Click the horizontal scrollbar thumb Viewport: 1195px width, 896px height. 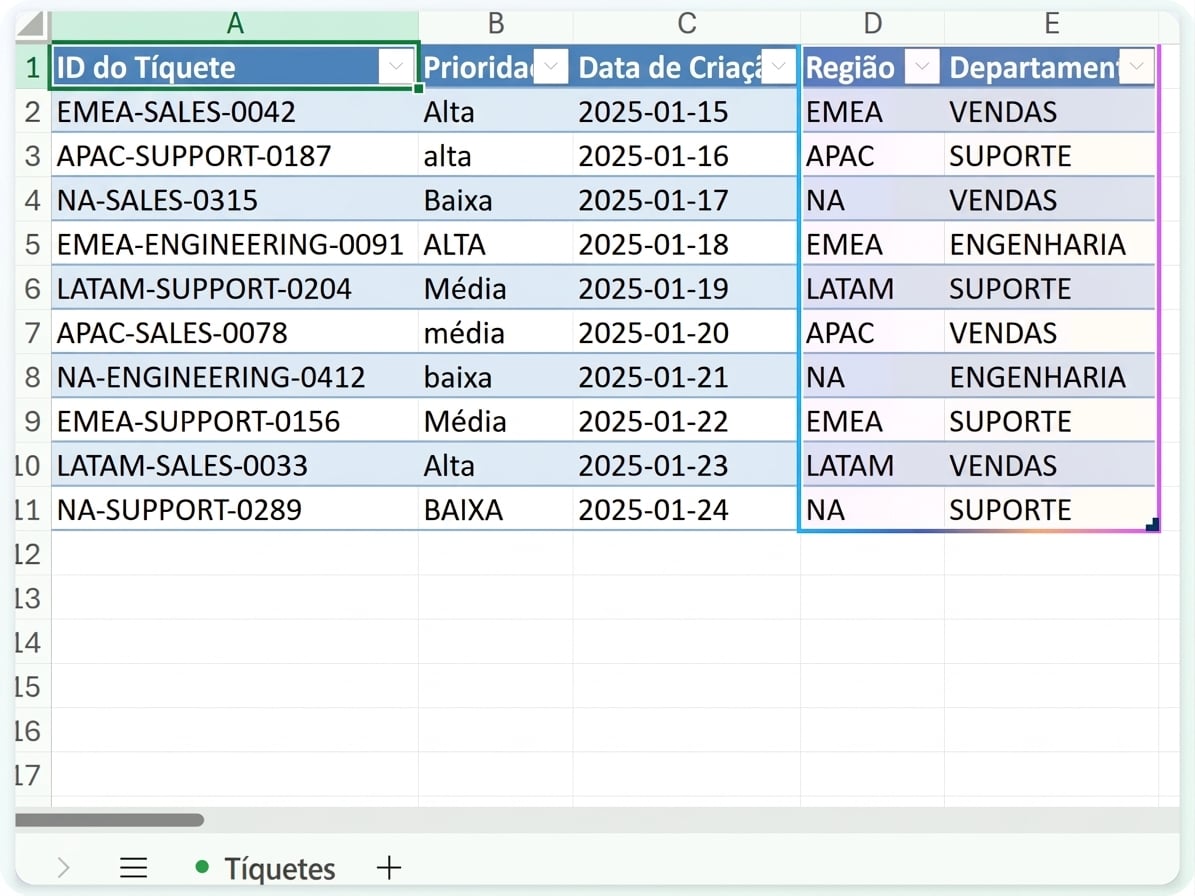(110, 820)
